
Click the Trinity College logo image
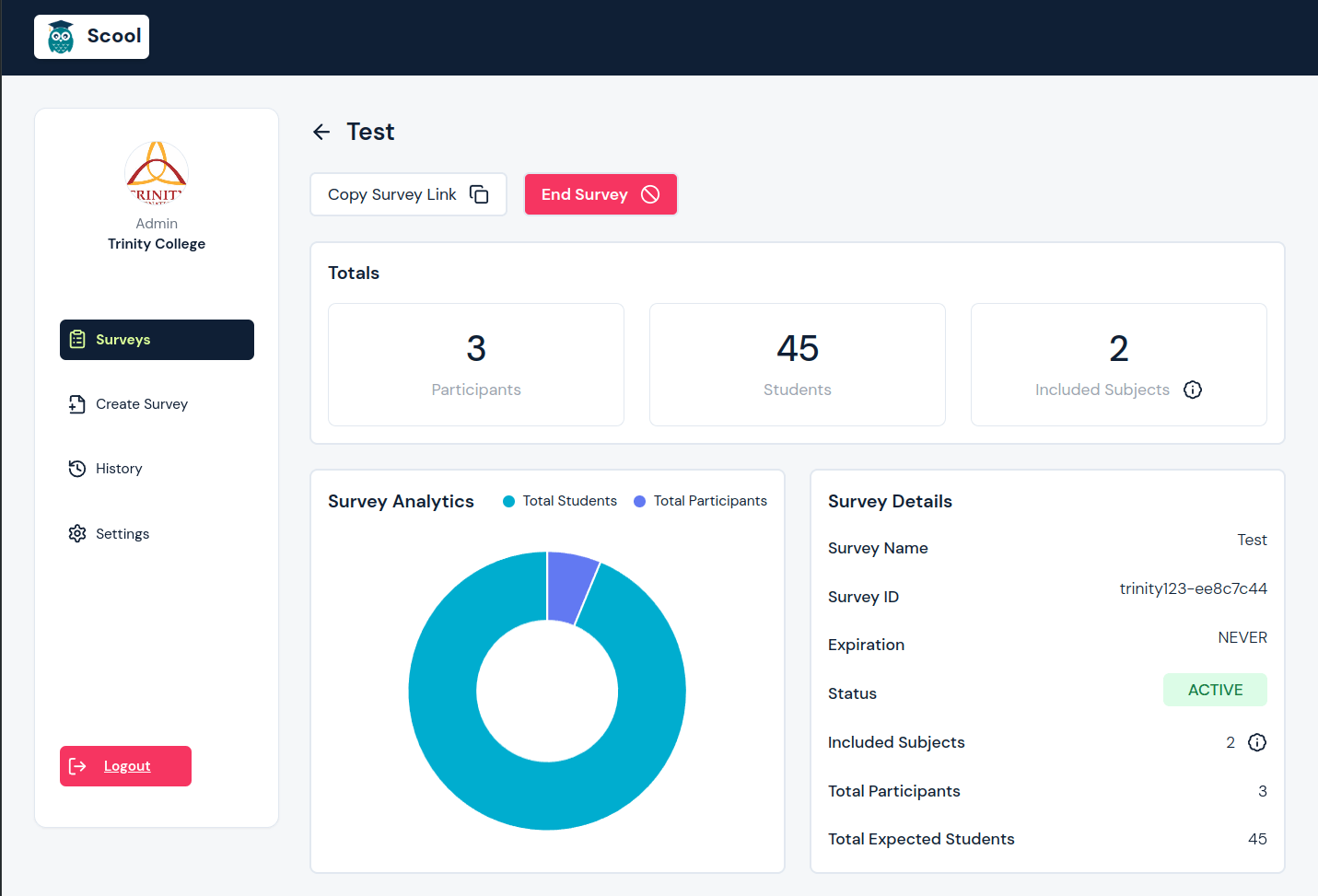pos(157,171)
